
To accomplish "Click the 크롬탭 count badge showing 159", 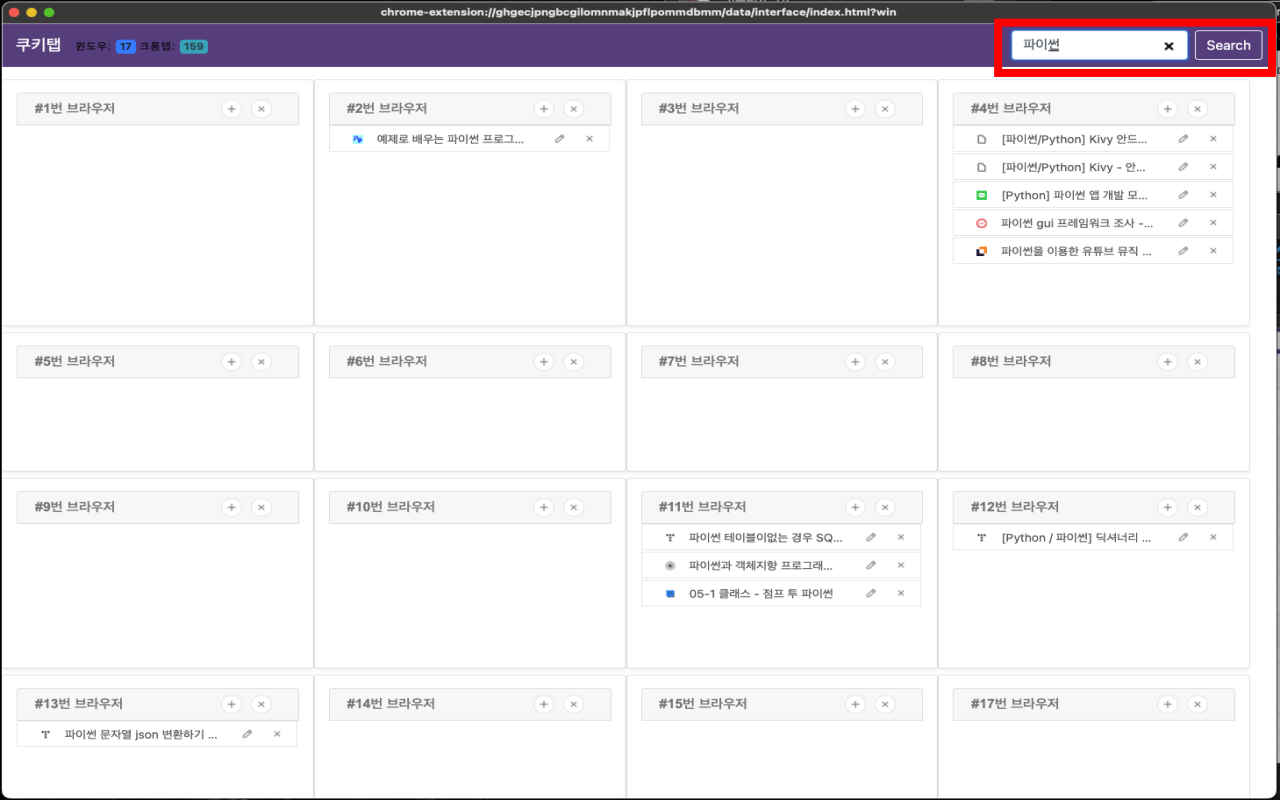I will click(194, 46).
